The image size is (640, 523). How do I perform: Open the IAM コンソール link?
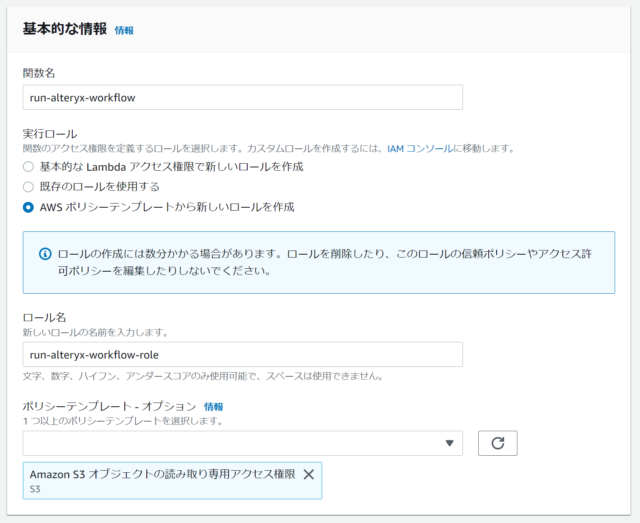(420, 149)
